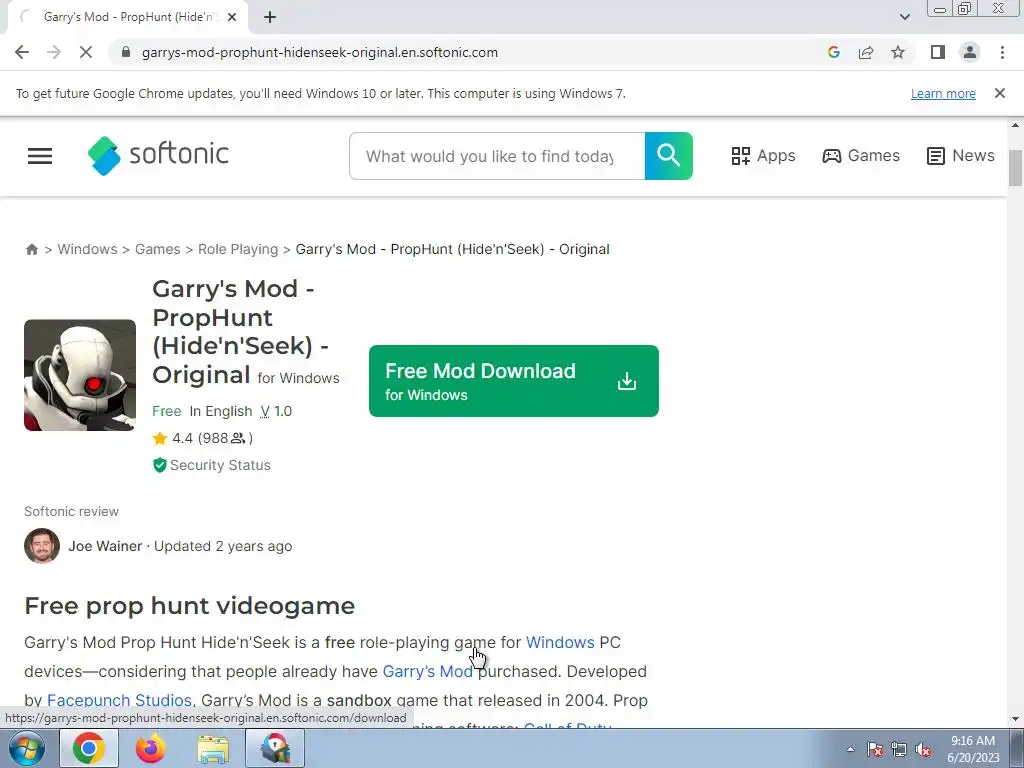
Task: Select the Garry's Mod PropHunt tab
Action: coord(127,17)
